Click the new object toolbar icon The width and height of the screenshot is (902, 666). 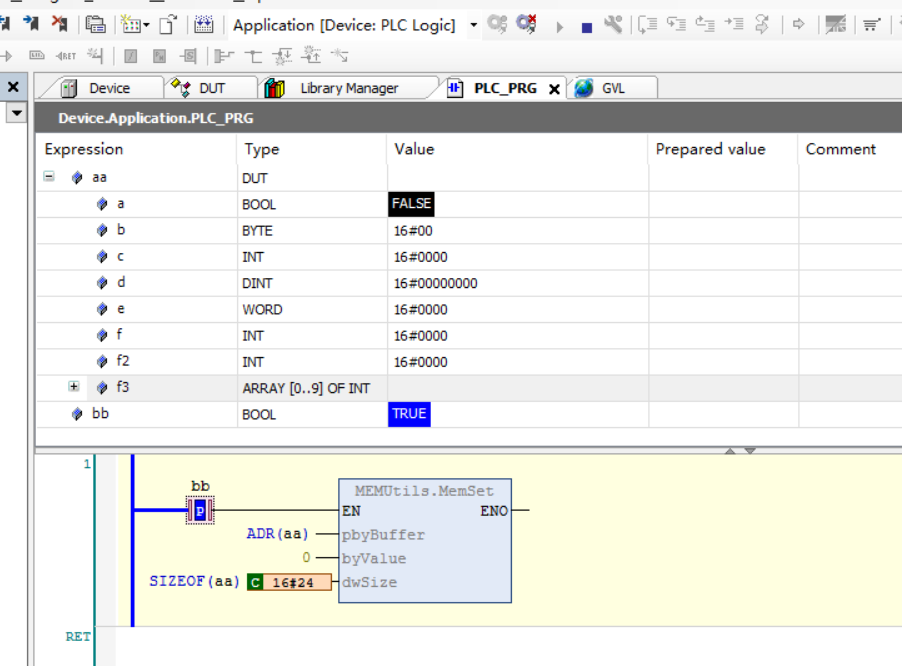(131, 25)
